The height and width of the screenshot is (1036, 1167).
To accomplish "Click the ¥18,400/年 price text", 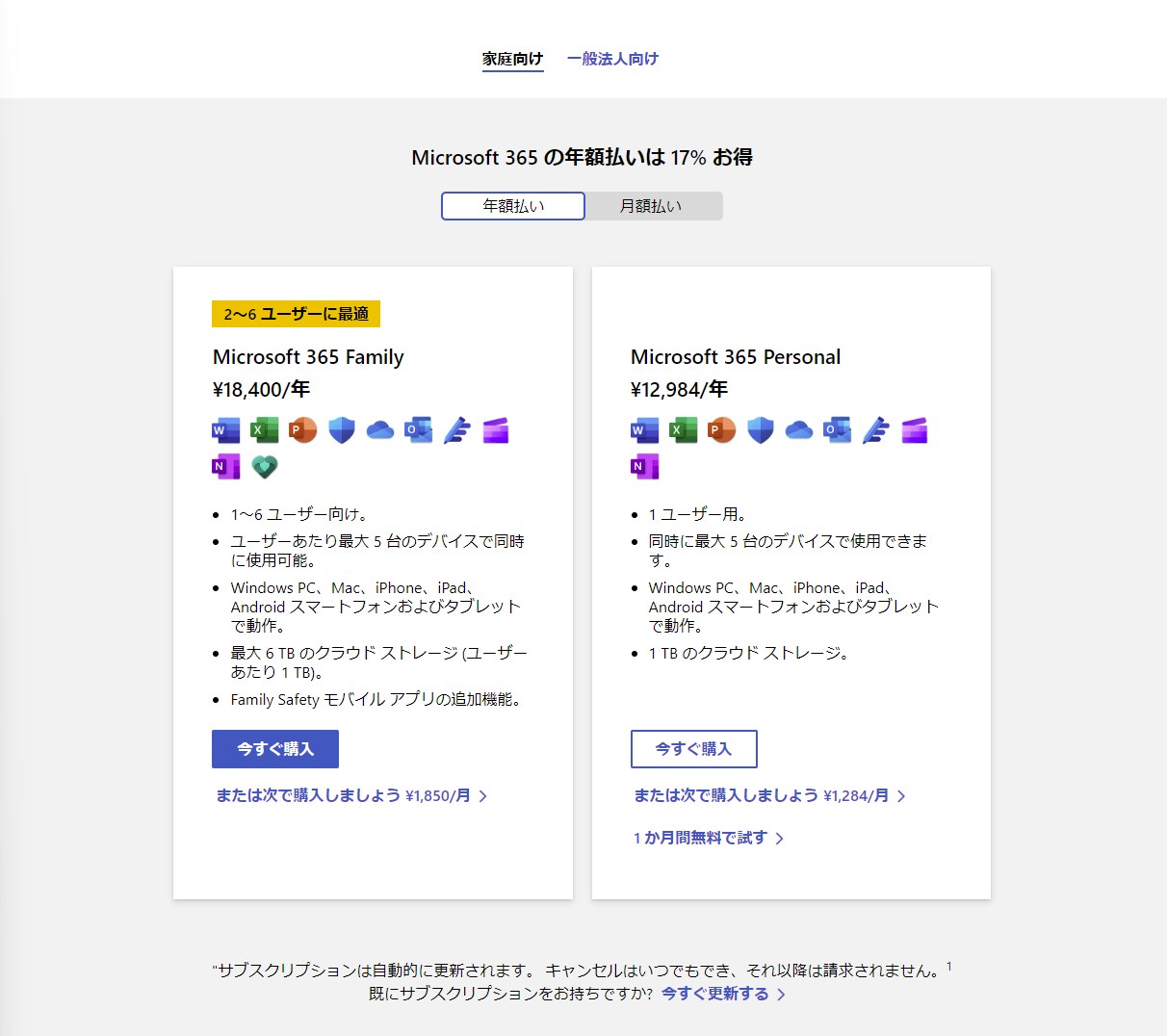I will click(x=261, y=390).
